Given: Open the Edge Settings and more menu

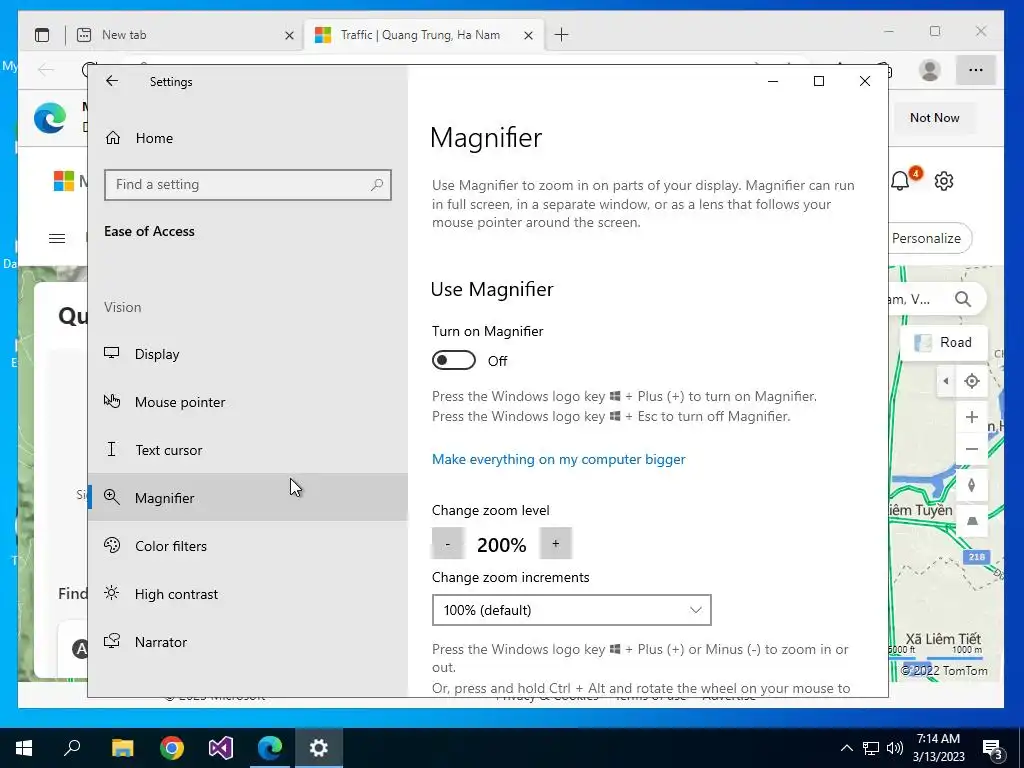Looking at the screenshot, I should coord(976,70).
